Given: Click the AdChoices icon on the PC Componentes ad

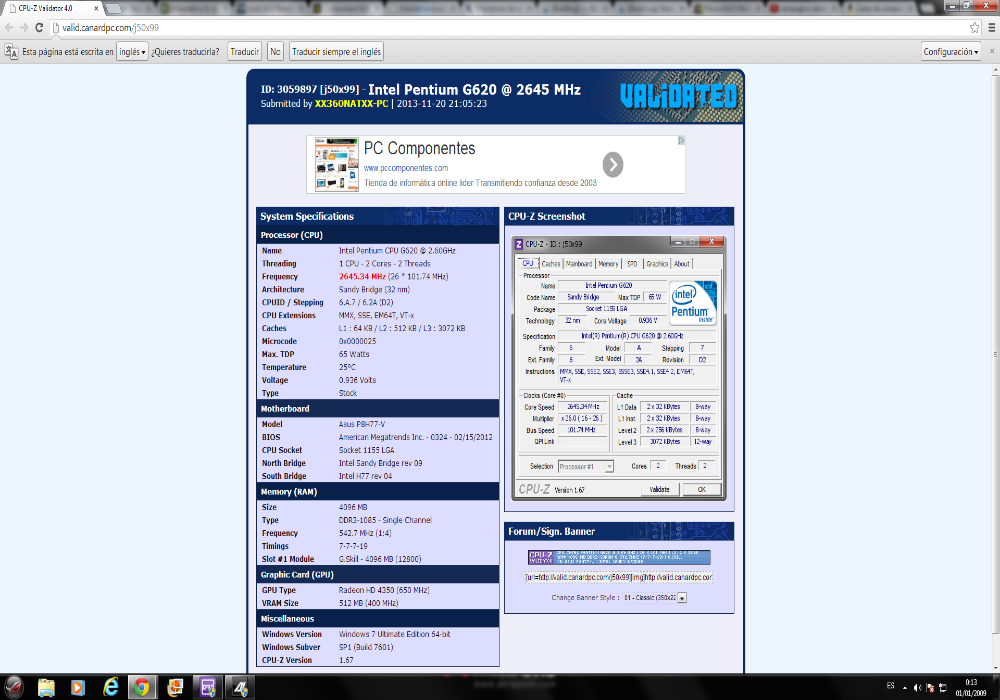Looking at the screenshot, I should tap(681, 140).
